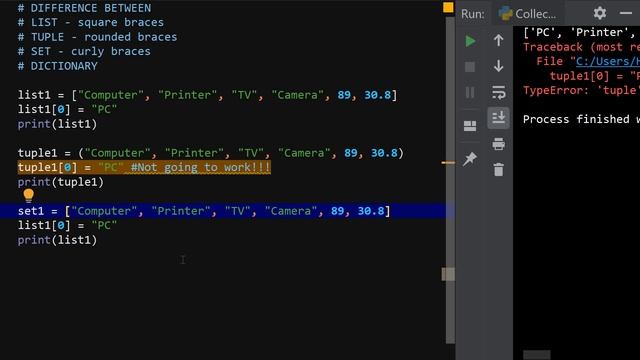Hide the Run panel with the minus icon

click(626, 13)
